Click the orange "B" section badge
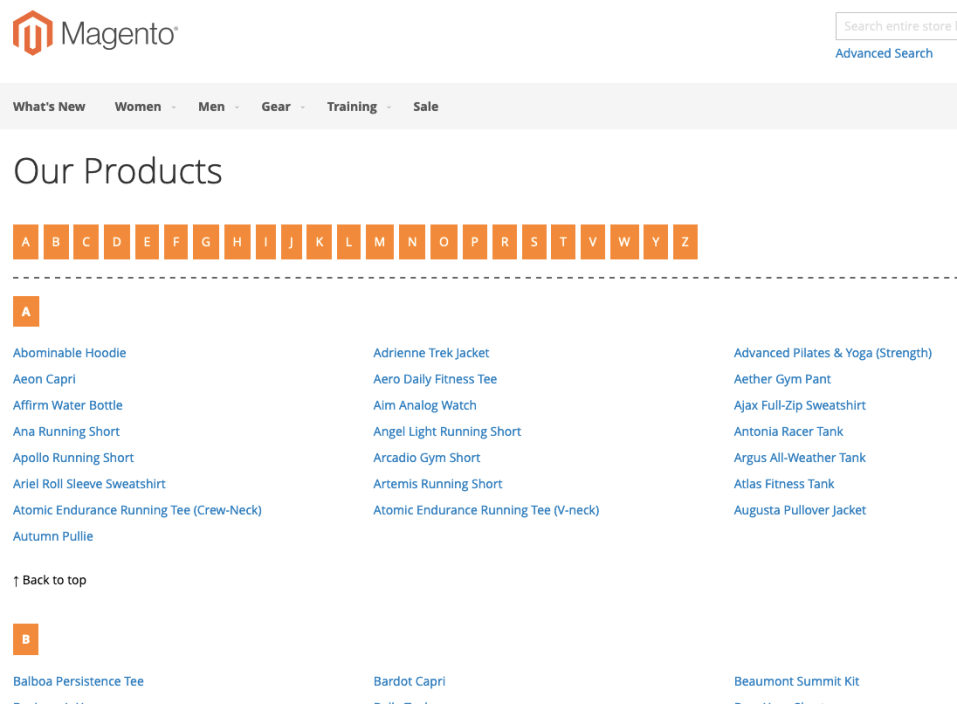 pyautogui.click(x=25, y=639)
